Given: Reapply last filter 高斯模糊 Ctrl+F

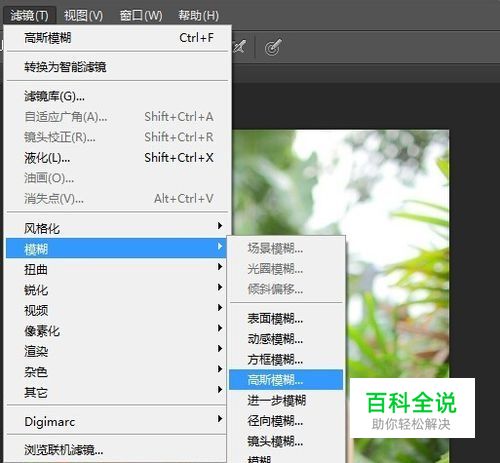Looking at the screenshot, I should (x=117, y=38).
